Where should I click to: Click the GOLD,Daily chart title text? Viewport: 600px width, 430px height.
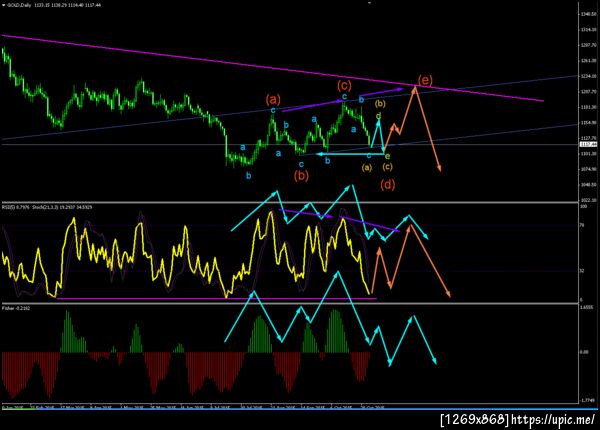pos(20,5)
